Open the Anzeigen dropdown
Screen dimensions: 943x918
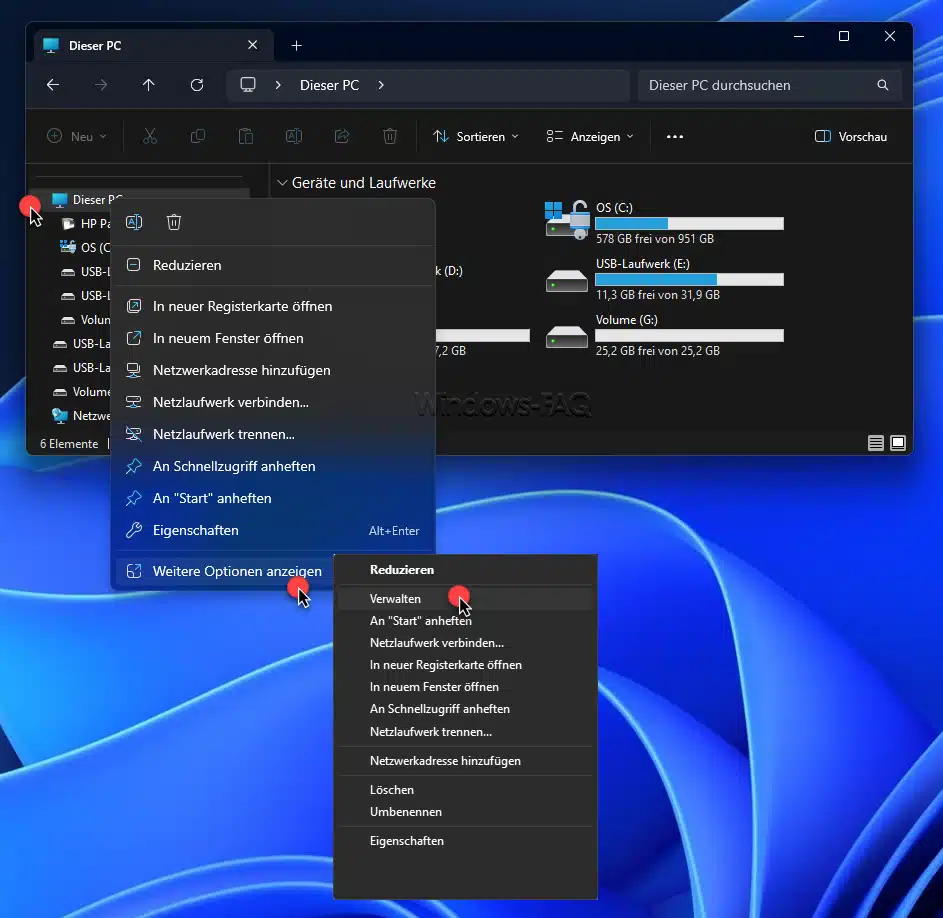point(589,137)
